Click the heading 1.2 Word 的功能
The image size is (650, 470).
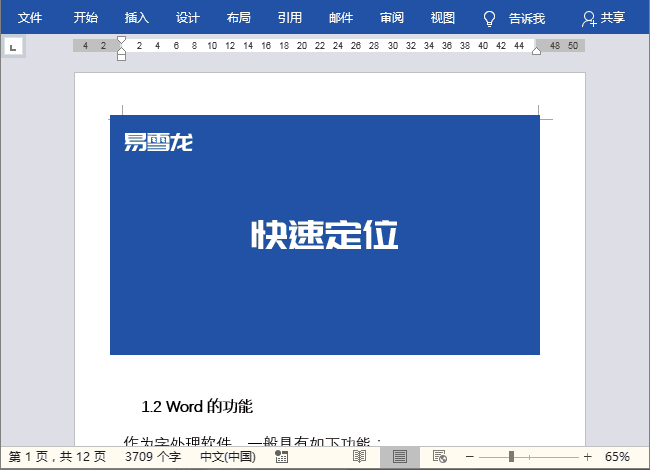197,406
